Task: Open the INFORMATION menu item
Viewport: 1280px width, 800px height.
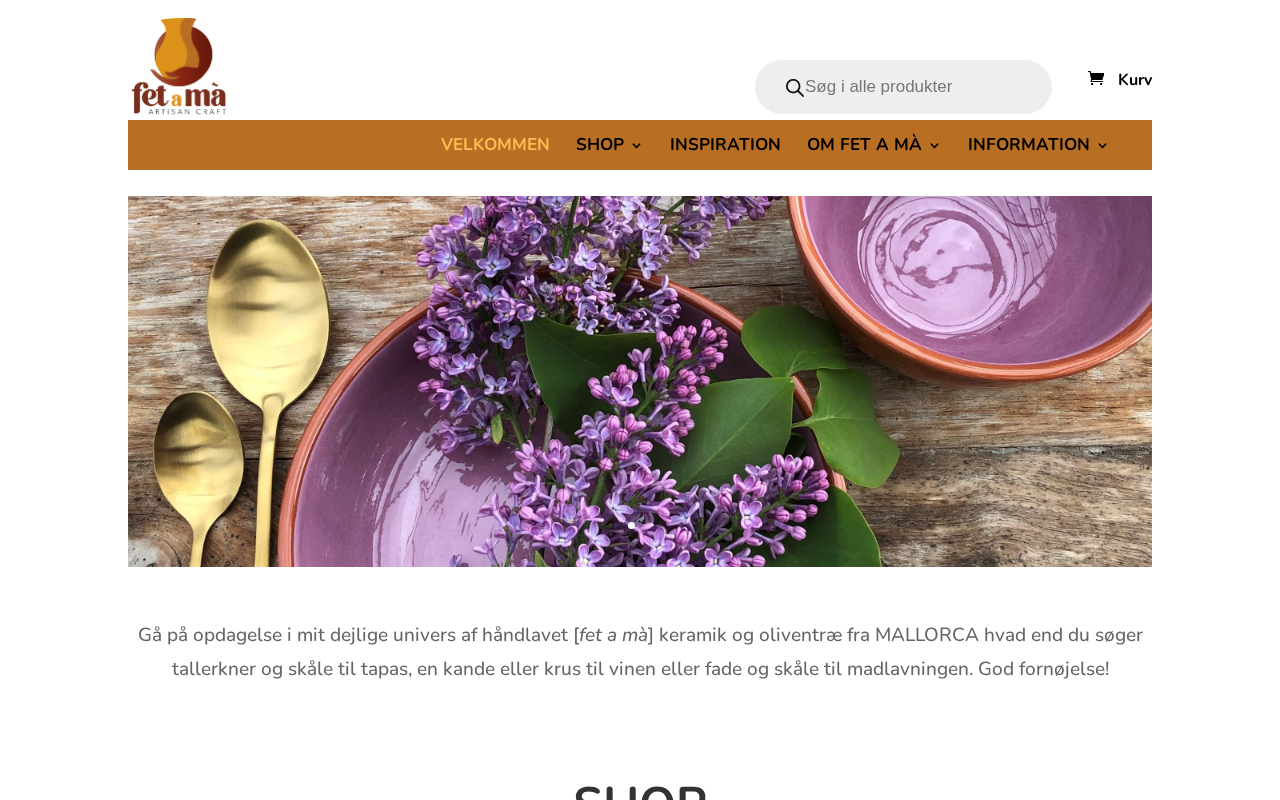Action: click(1029, 145)
